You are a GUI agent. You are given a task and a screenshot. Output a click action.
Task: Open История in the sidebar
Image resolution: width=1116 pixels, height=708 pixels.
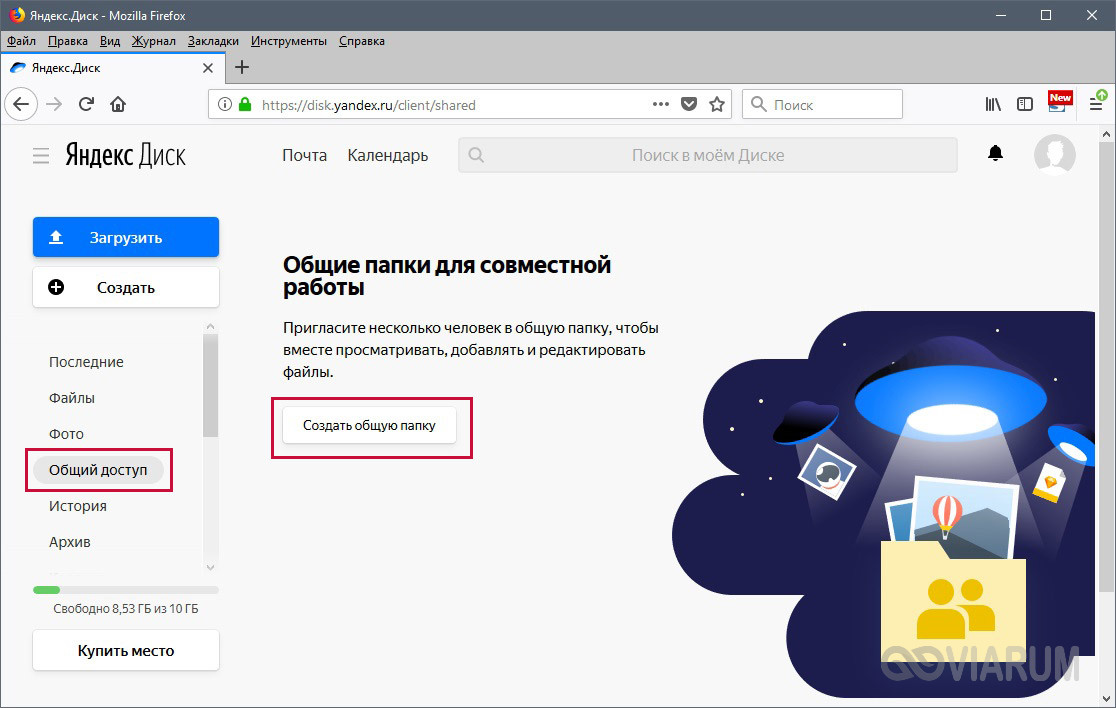click(78, 507)
